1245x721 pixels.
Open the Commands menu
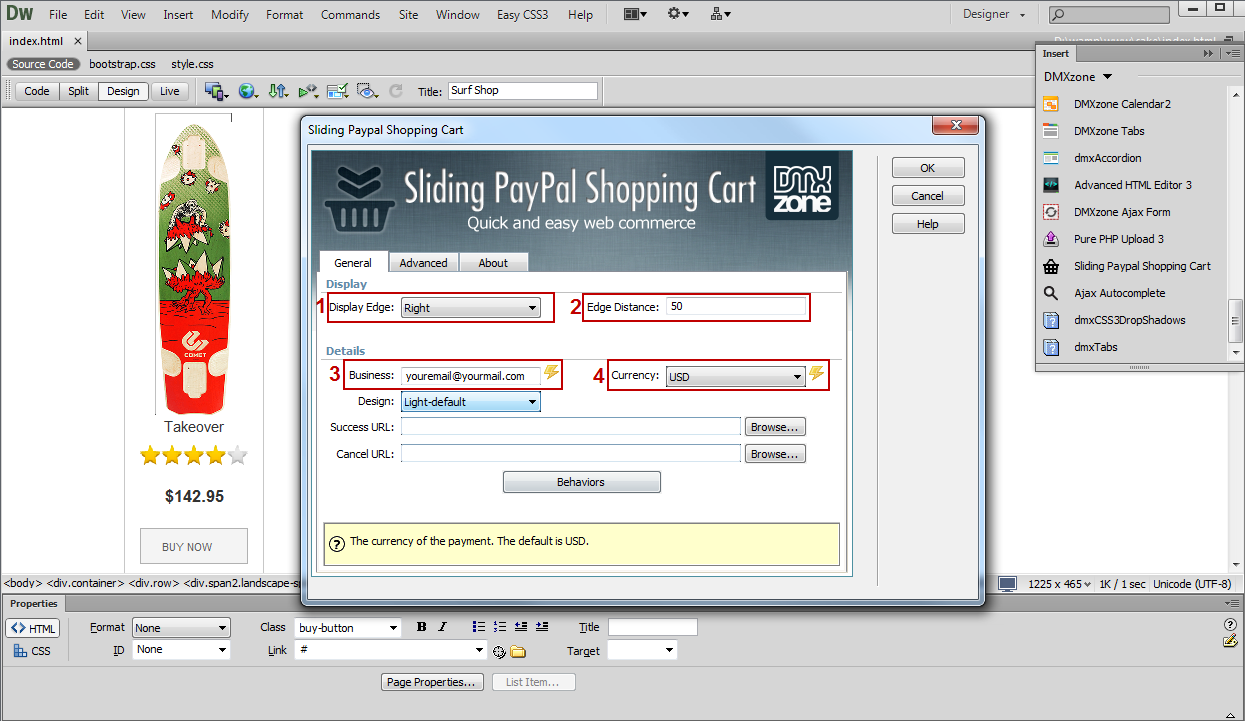point(350,15)
